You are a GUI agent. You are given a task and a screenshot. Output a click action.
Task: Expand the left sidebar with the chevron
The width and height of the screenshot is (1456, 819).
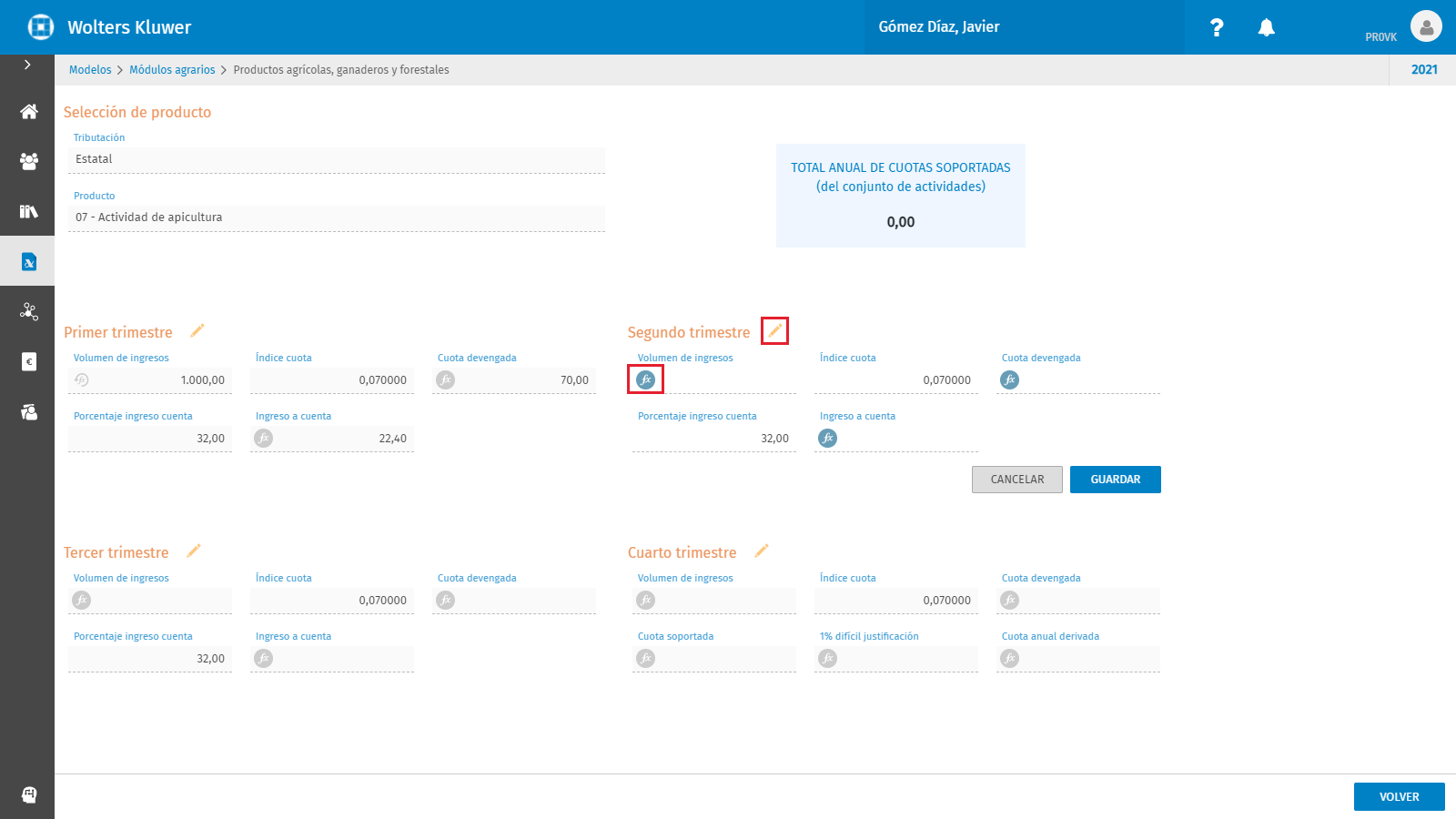[x=27, y=65]
